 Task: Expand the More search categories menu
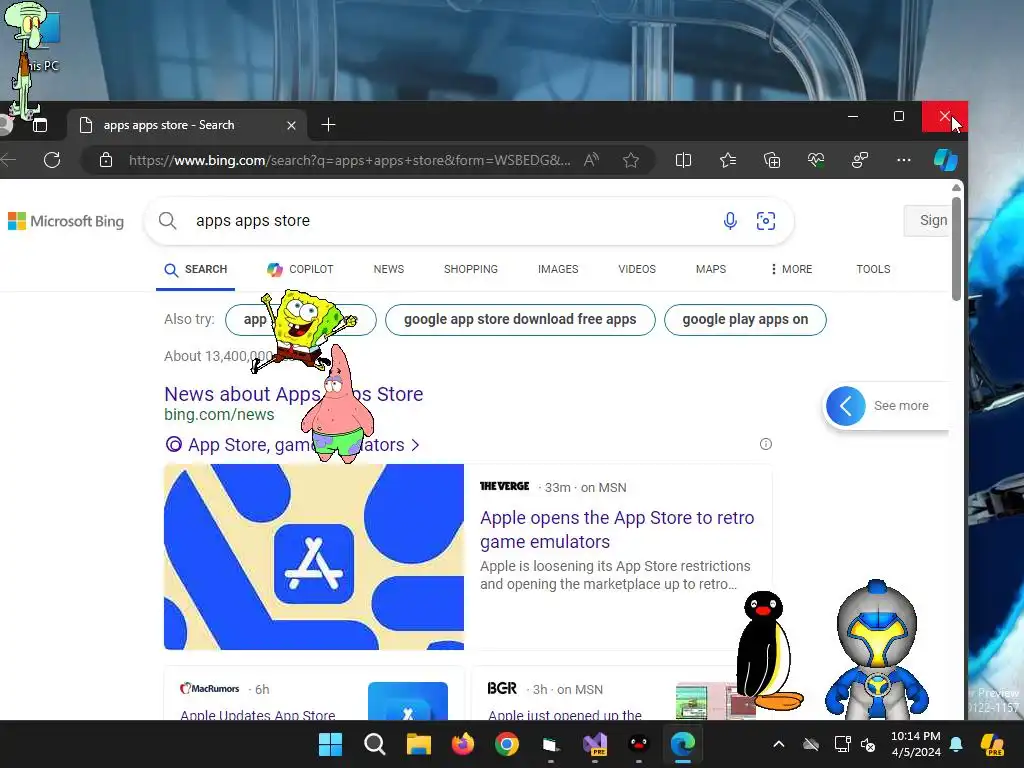[792, 269]
